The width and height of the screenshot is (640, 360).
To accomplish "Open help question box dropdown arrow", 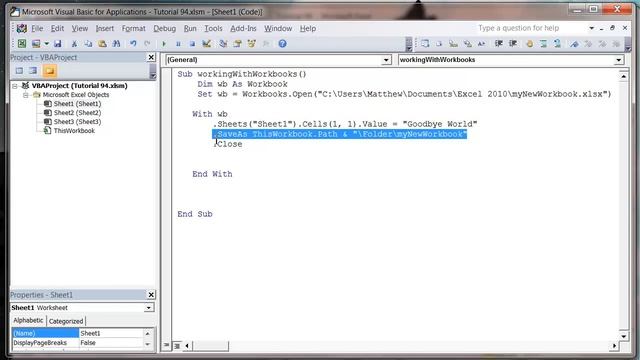I will (x=591, y=28).
